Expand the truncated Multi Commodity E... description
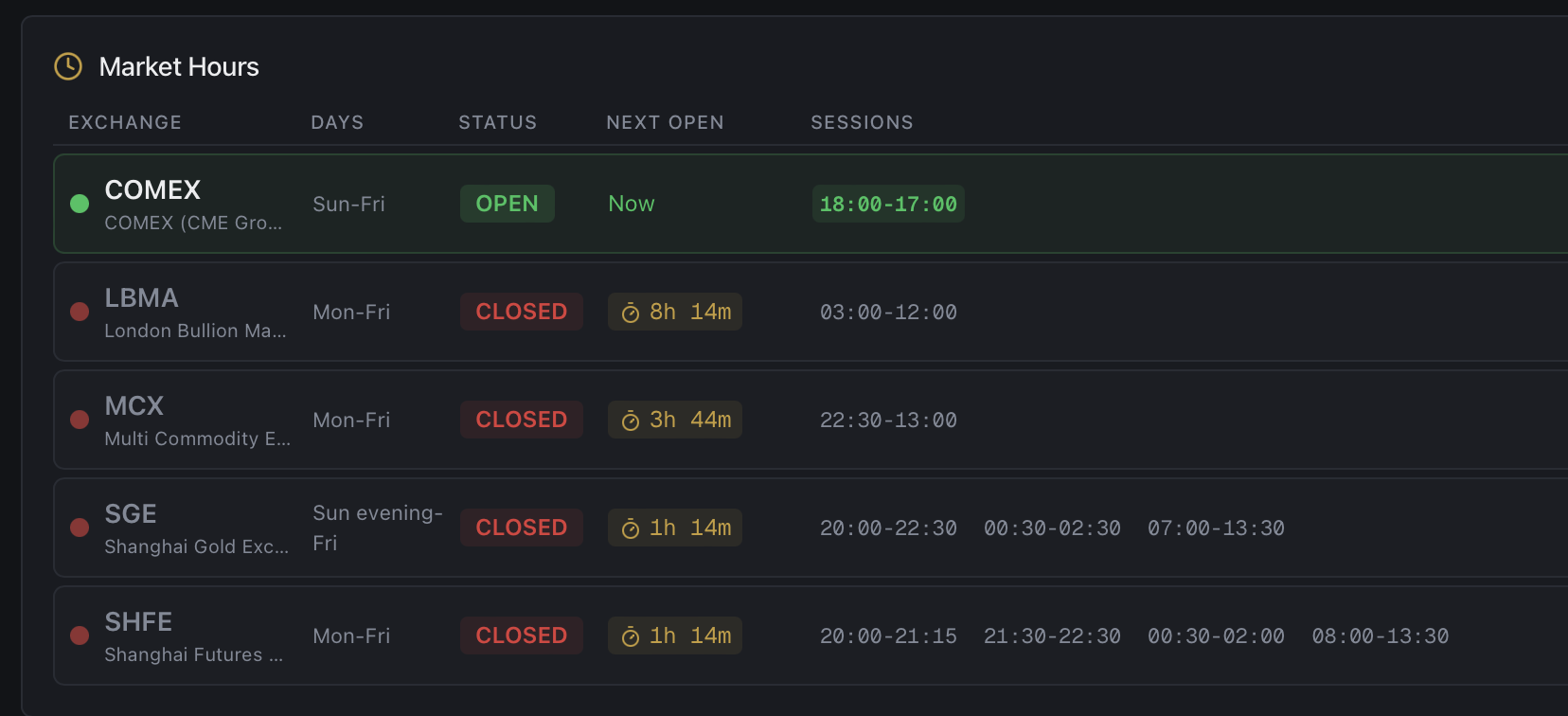Screen dimensions: 1568x716 198,439
